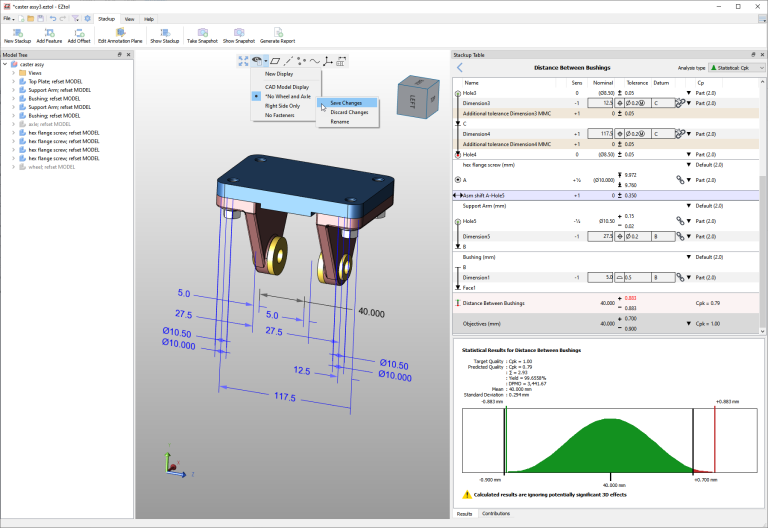Click the open folder icon in quick access bar
Image resolution: width=768 pixels, height=528 pixels.
coord(30,19)
